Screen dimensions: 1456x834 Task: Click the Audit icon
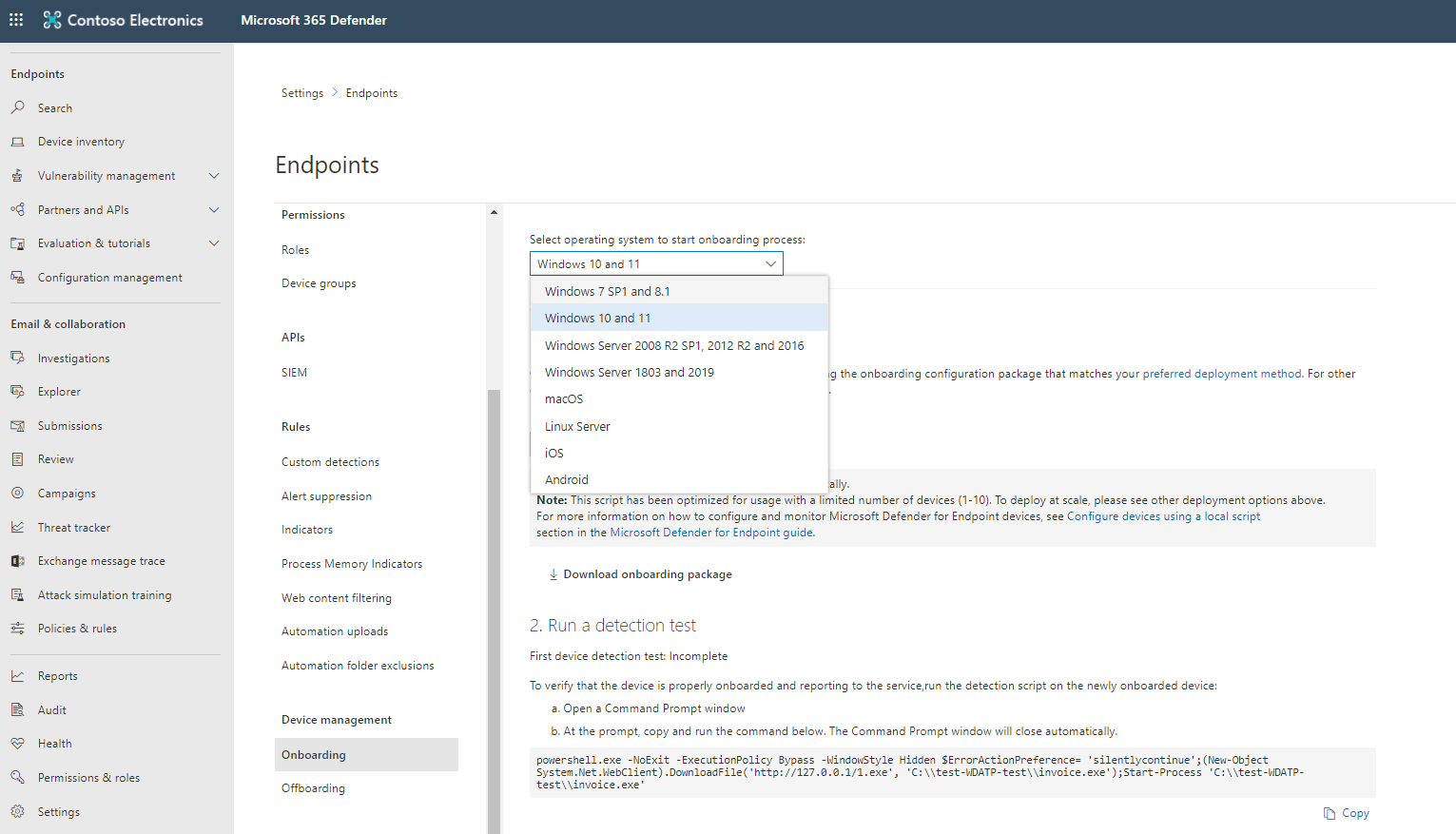point(17,710)
